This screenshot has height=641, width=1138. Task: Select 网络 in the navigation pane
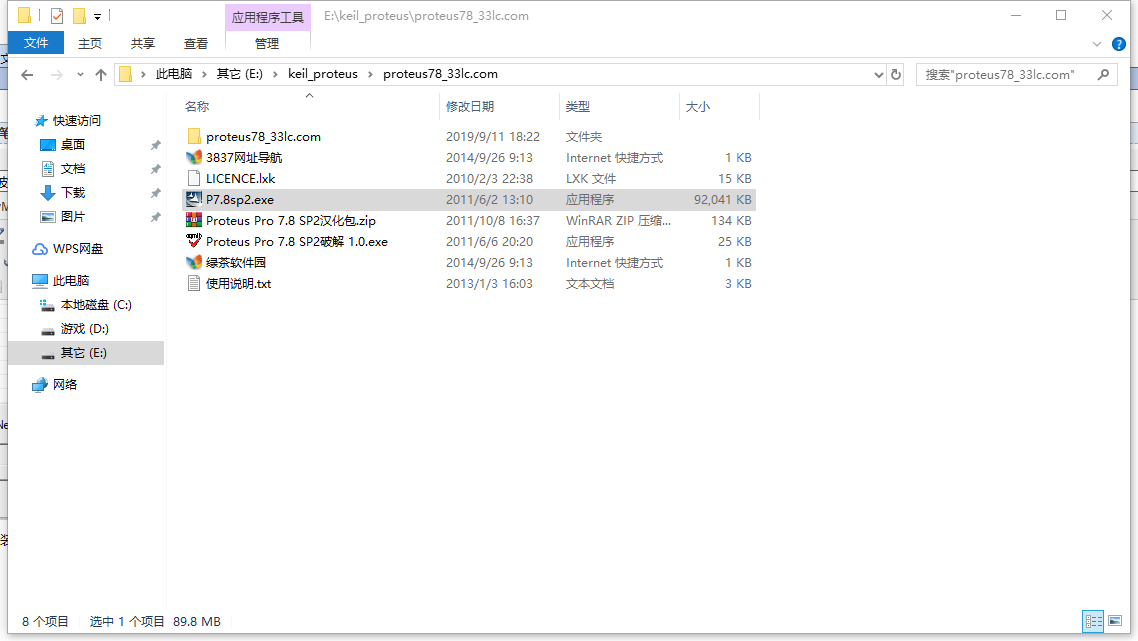(x=64, y=385)
